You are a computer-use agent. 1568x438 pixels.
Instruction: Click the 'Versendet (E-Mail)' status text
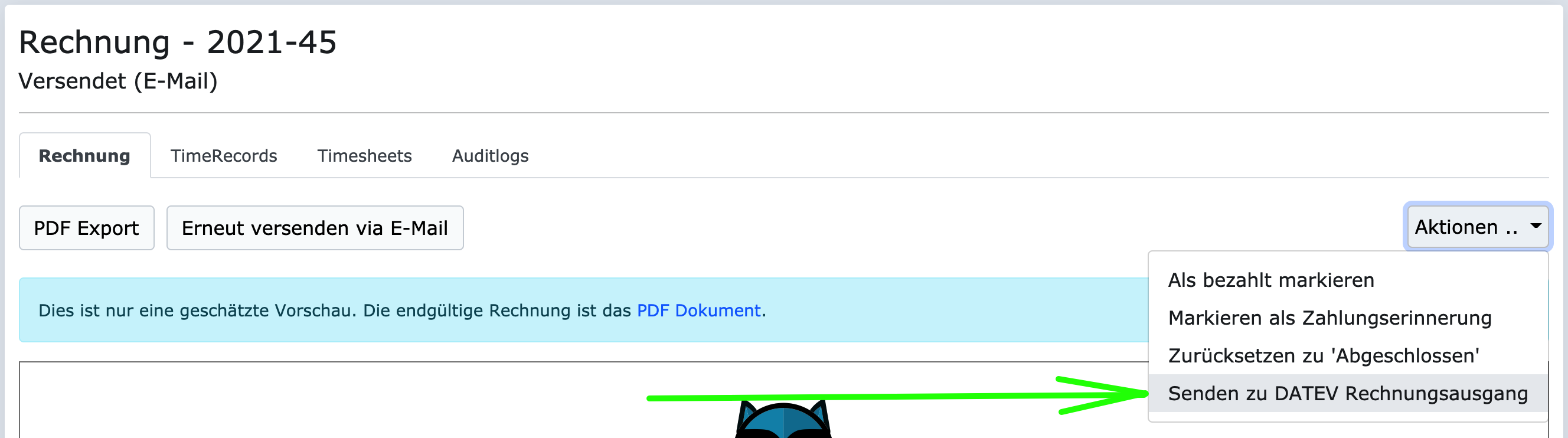(x=118, y=81)
